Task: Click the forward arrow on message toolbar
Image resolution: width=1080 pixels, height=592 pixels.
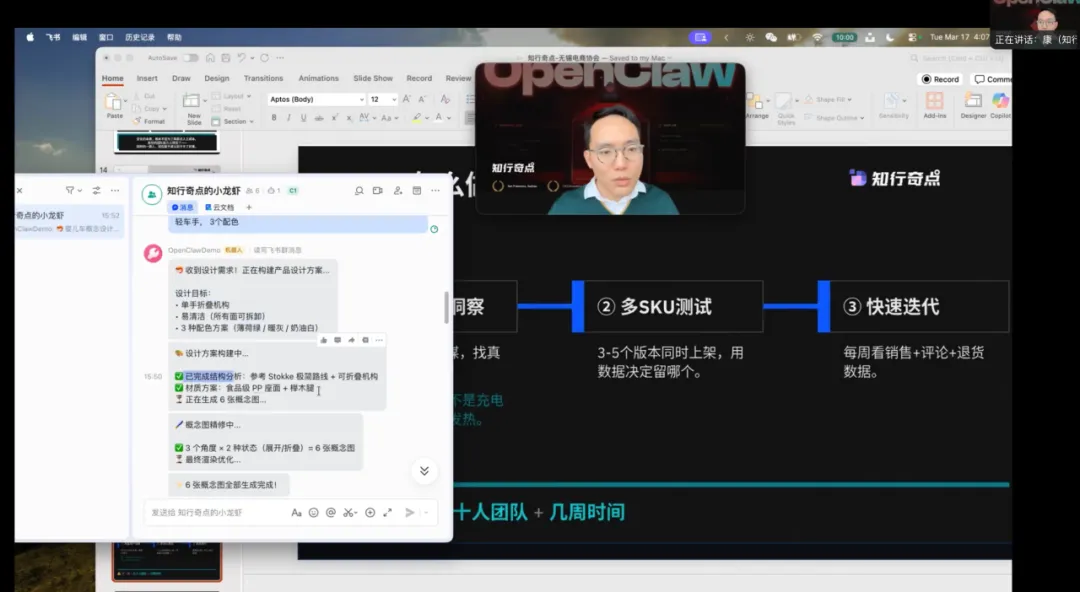Action: point(351,340)
